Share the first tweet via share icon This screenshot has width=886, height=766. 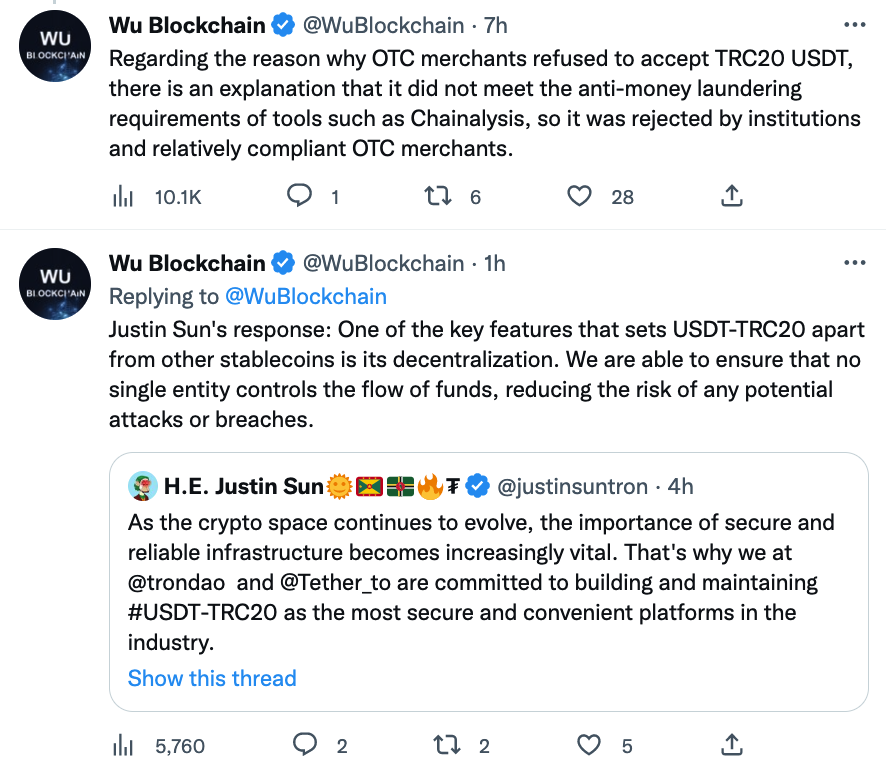click(x=731, y=196)
